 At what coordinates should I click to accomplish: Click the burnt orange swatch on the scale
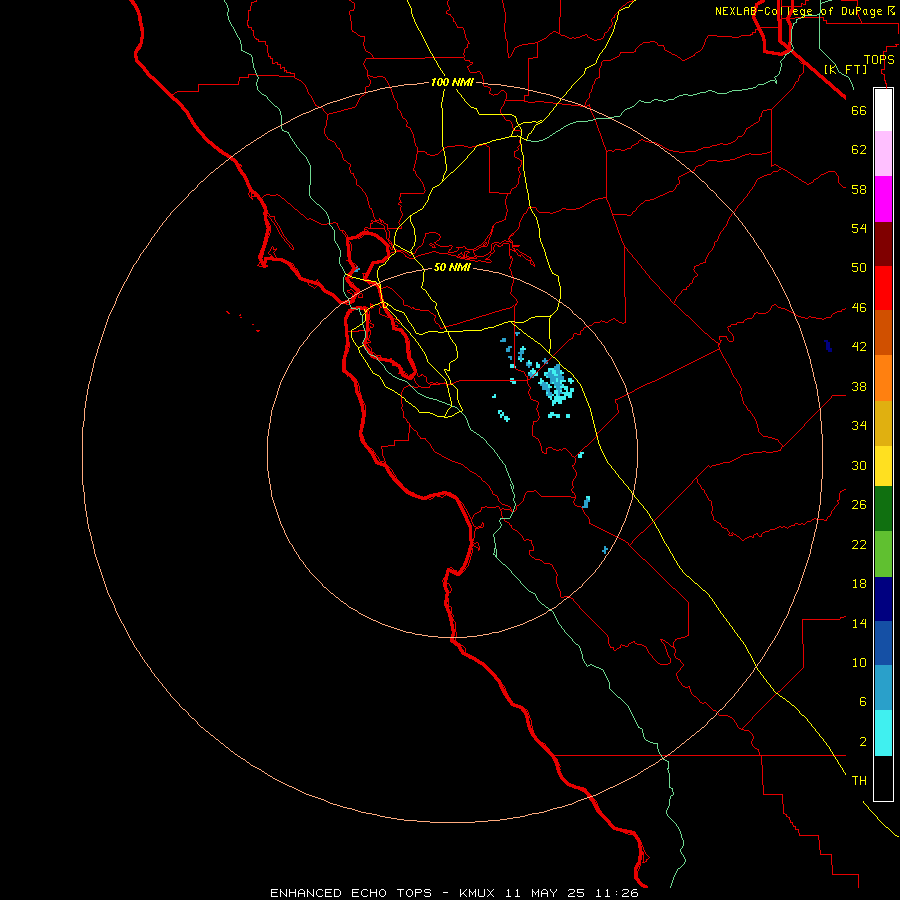click(883, 333)
